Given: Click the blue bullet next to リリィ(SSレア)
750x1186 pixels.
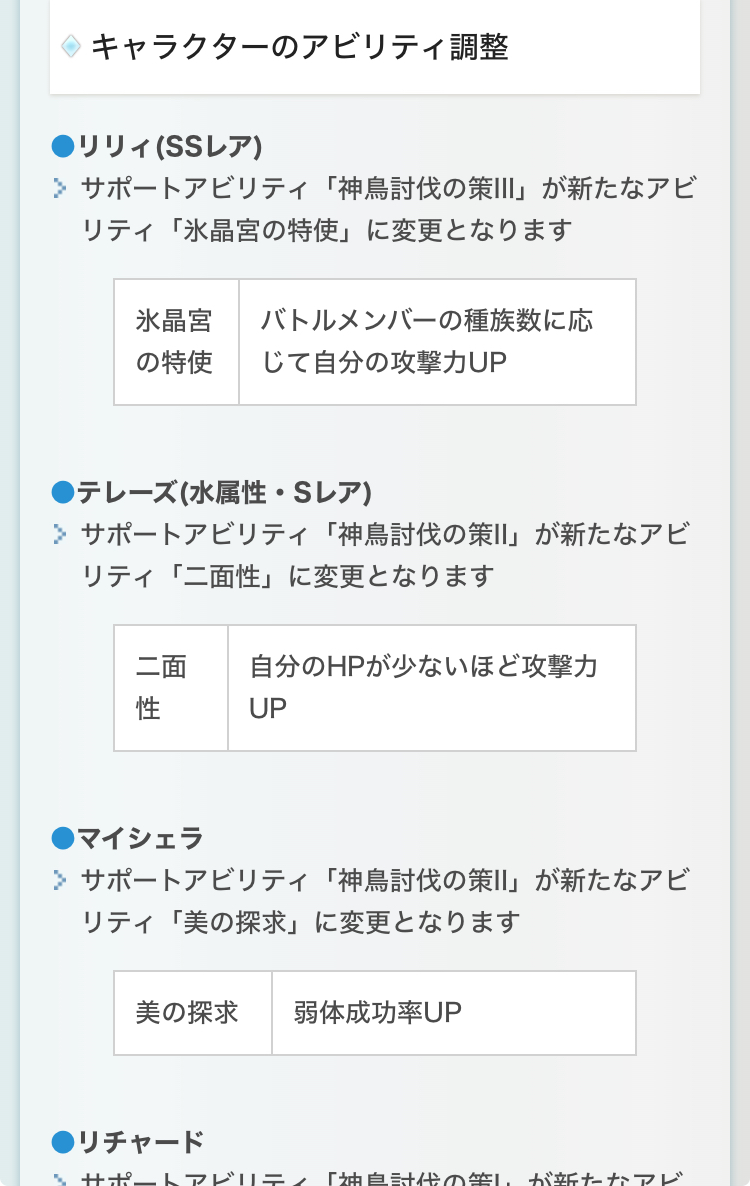Looking at the screenshot, I should click(63, 147).
